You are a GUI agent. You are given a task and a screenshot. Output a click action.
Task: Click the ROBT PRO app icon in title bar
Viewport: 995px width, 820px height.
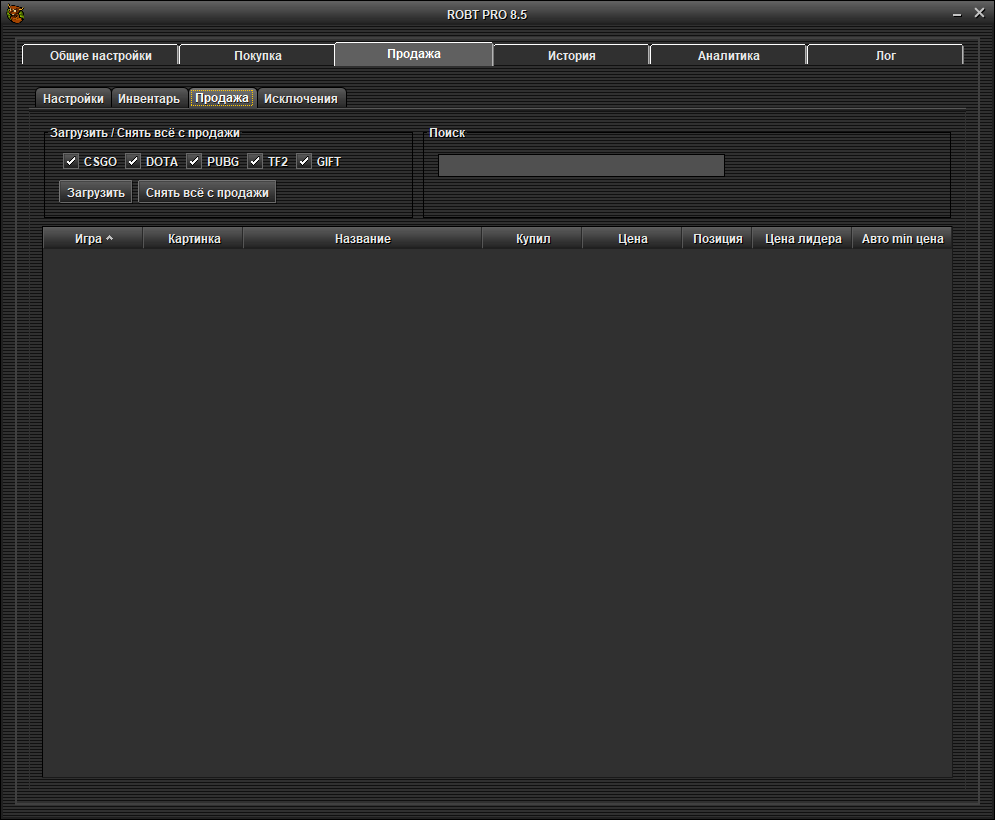(x=16, y=14)
